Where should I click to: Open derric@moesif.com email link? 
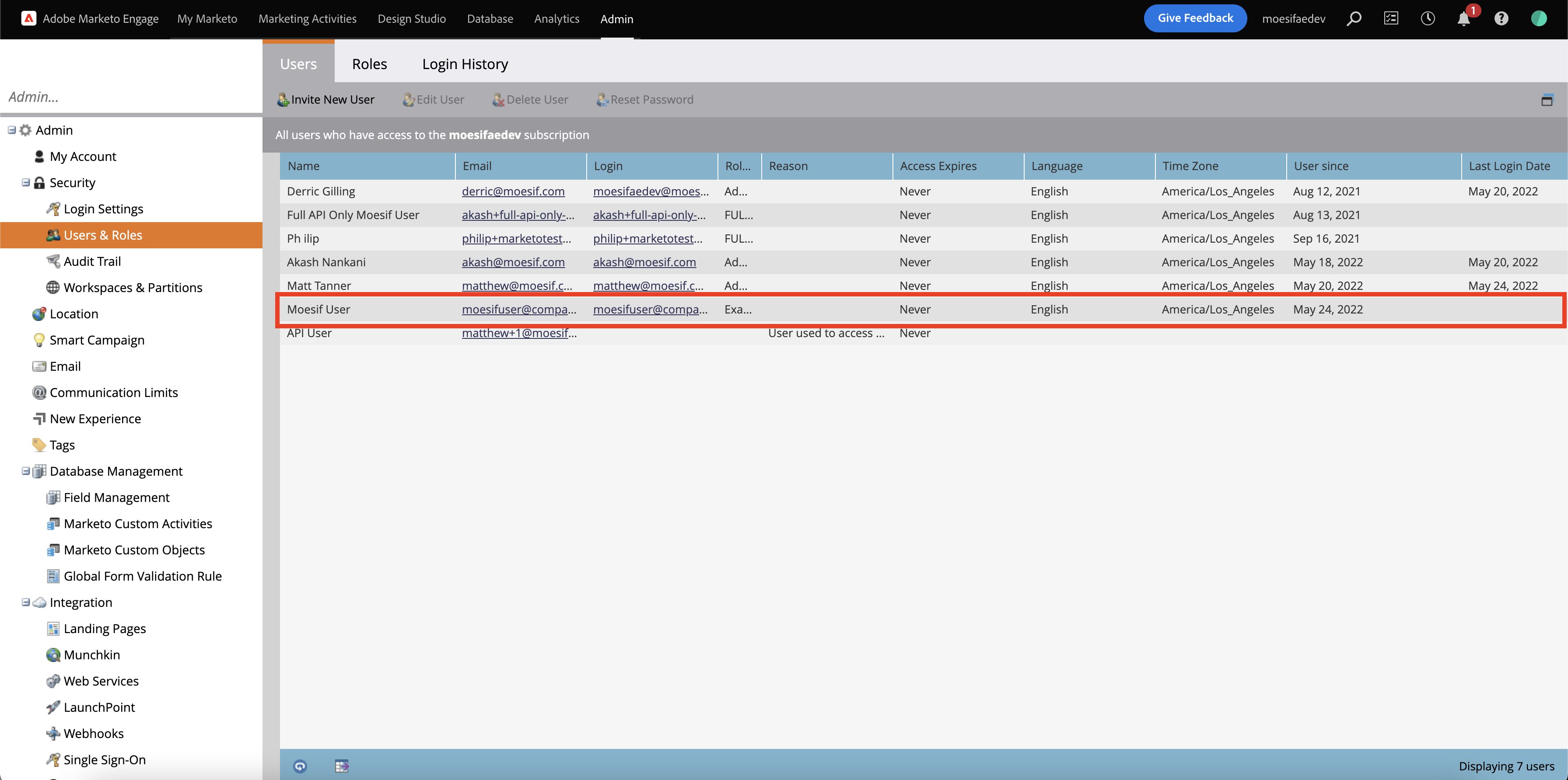(512, 192)
